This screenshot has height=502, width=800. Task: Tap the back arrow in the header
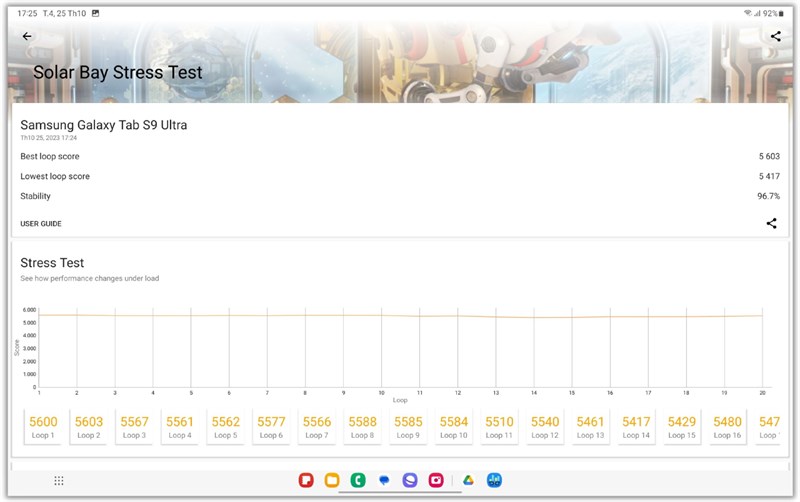coord(27,36)
